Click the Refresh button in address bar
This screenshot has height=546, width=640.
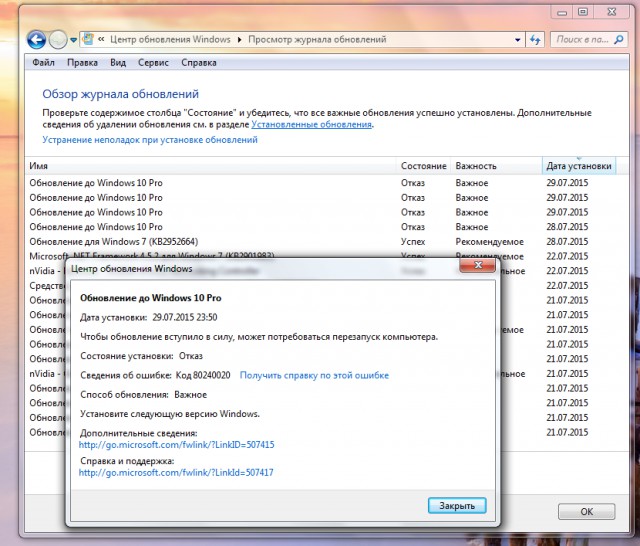click(x=535, y=40)
